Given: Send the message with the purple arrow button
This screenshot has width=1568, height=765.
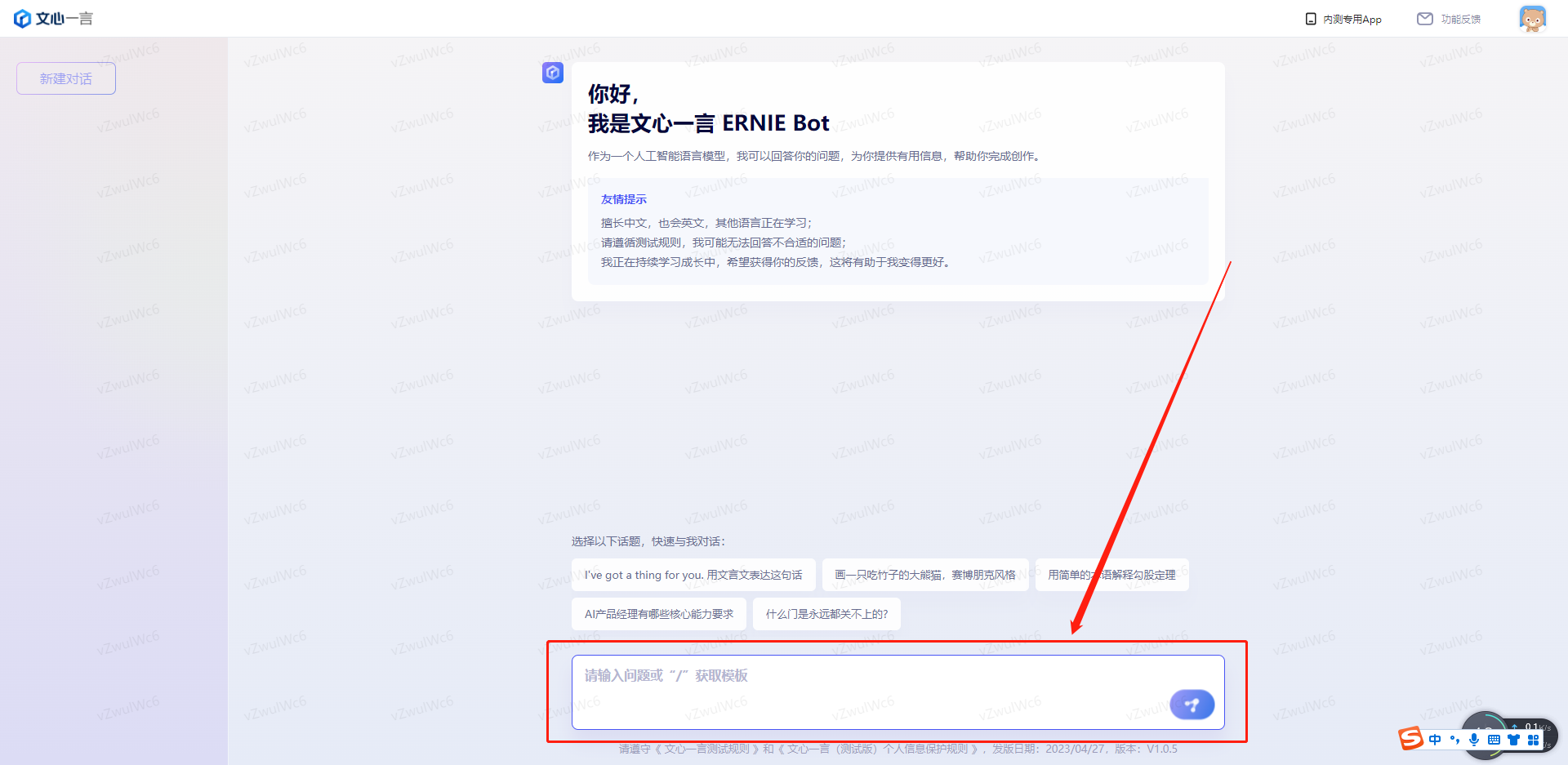Looking at the screenshot, I should [1192, 704].
